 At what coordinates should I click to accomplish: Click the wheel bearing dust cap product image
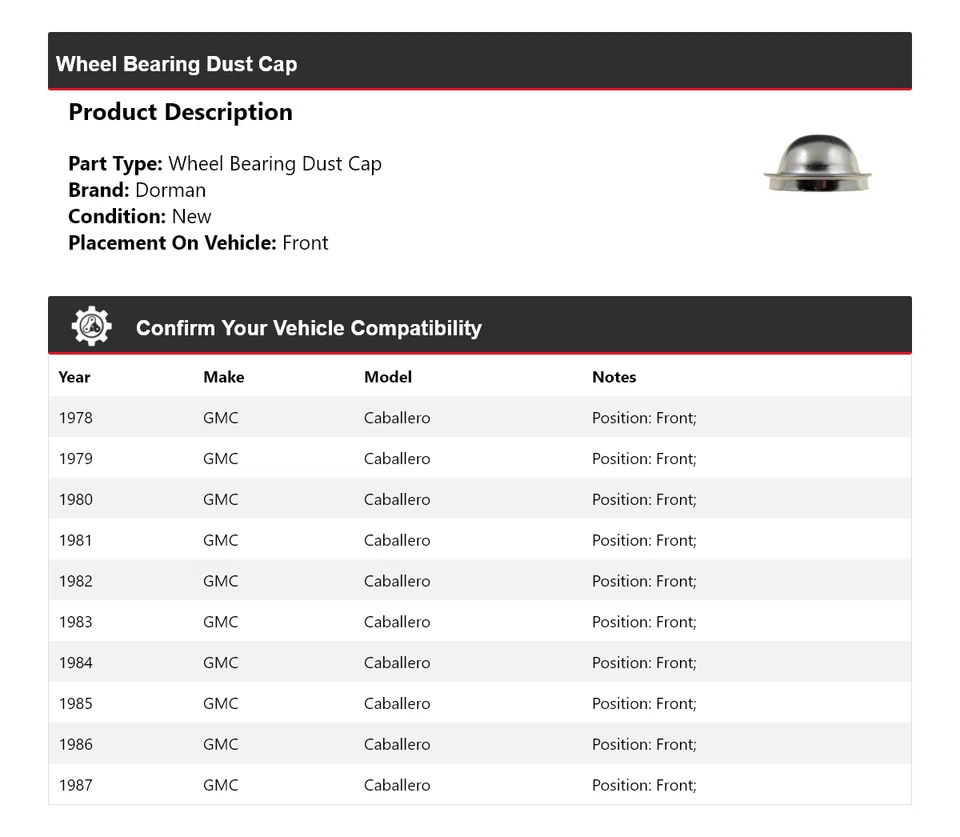point(817,166)
